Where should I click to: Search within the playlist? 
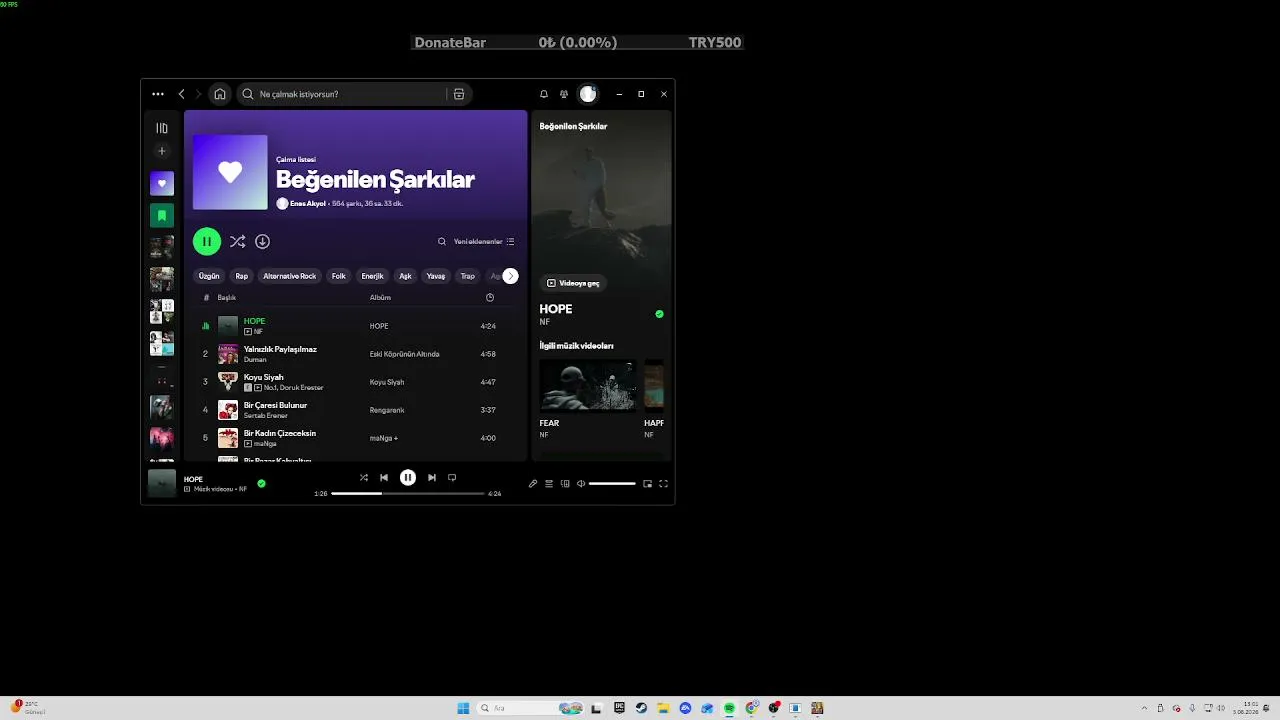[x=442, y=241]
